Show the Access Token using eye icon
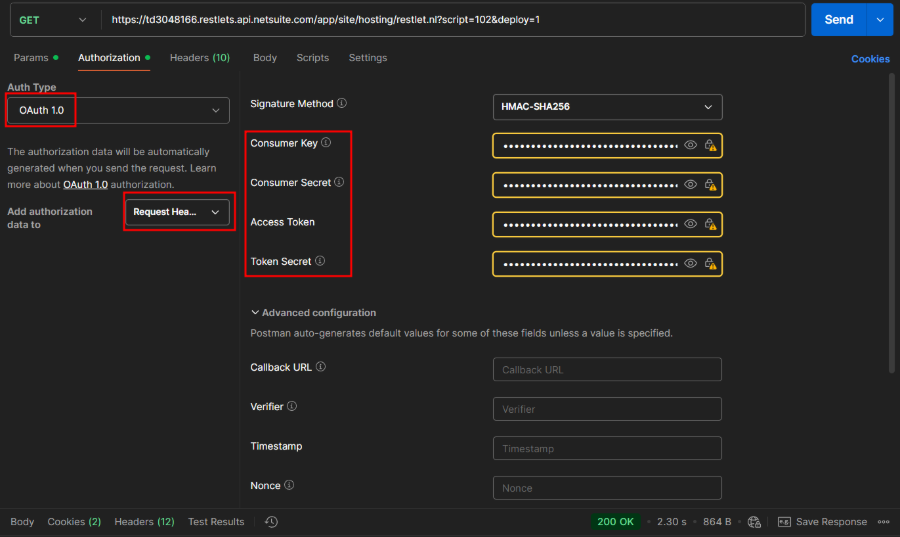Image resolution: width=900 pixels, height=537 pixels. coord(690,224)
